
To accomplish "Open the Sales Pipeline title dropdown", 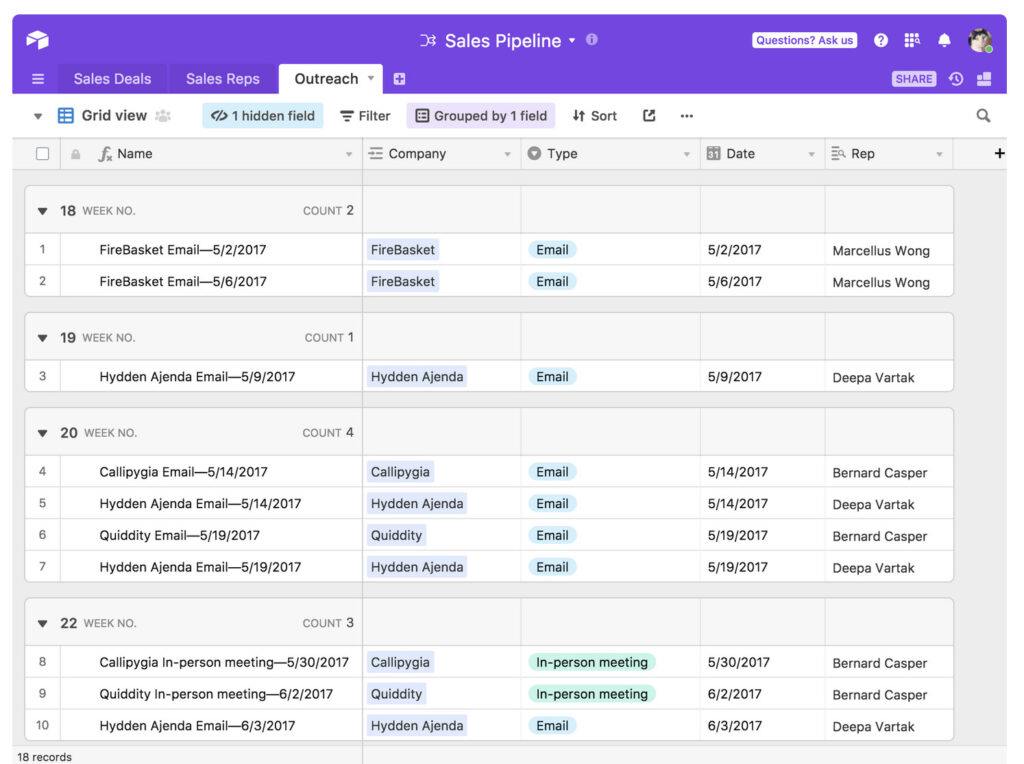I will click(572, 40).
